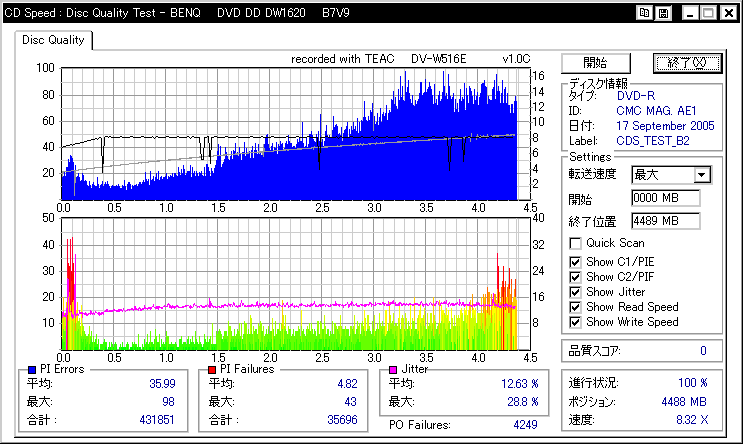743x444 pixels.
Task: Click the 開始 0000 MB input field
Action: (x=665, y=198)
